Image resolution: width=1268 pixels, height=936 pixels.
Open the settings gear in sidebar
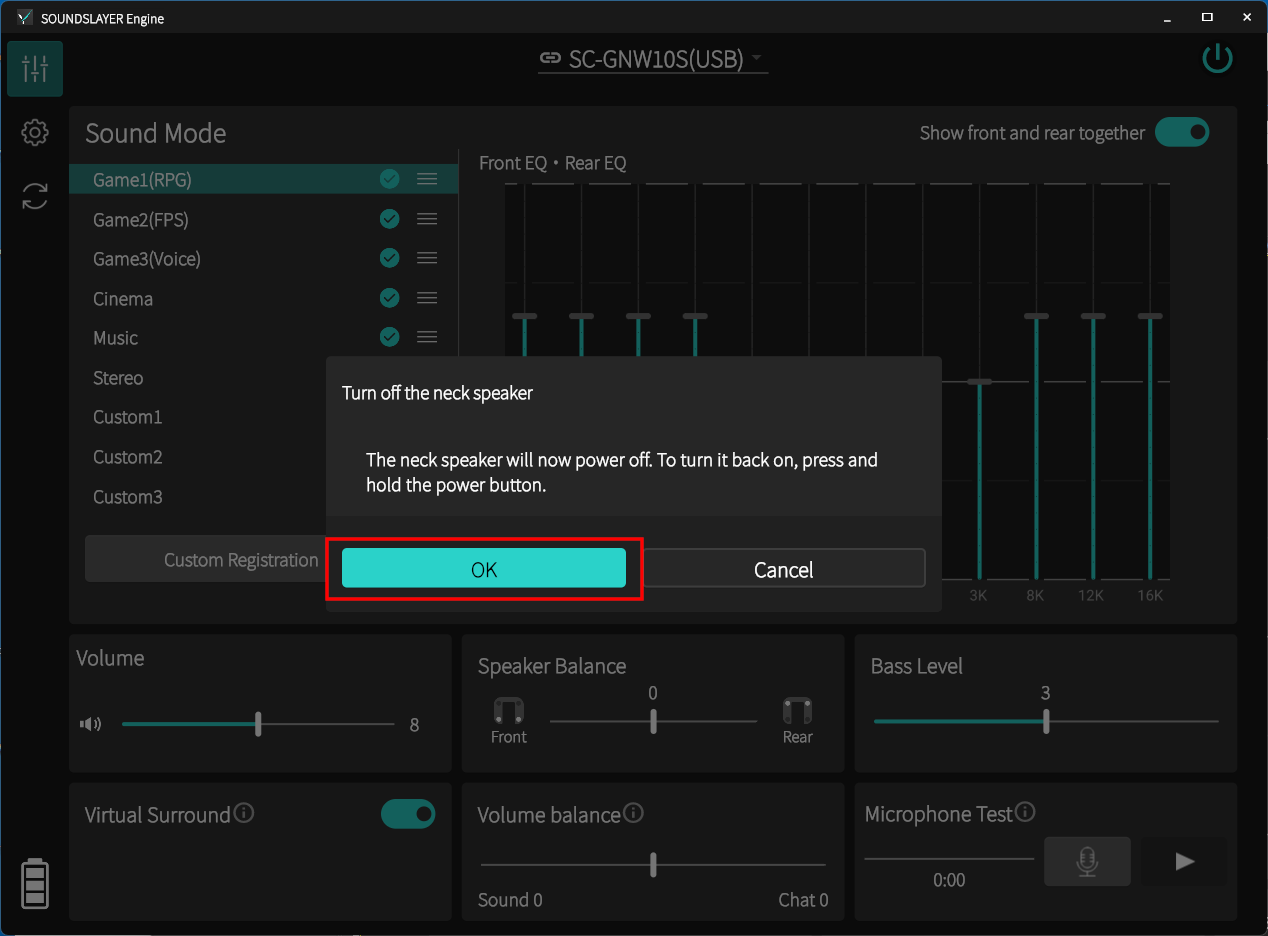35,132
